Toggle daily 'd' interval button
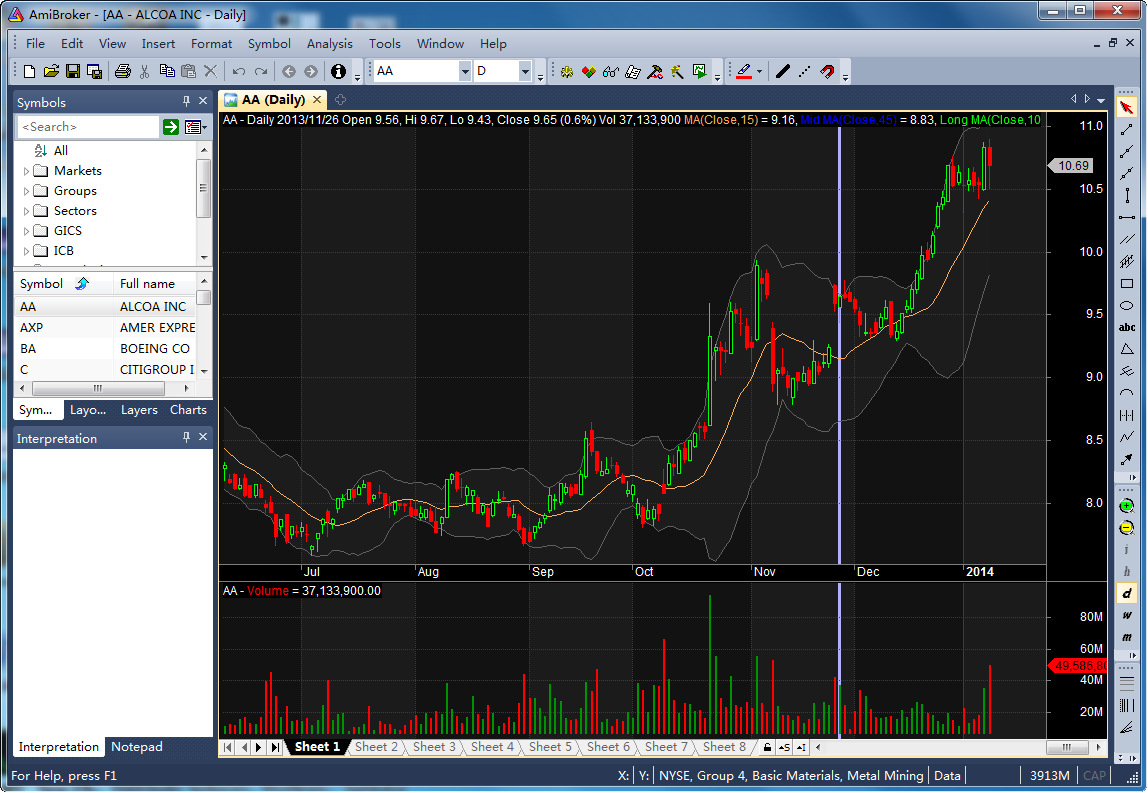The width and height of the screenshot is (1148, 793). click(x=1127, y=594)
